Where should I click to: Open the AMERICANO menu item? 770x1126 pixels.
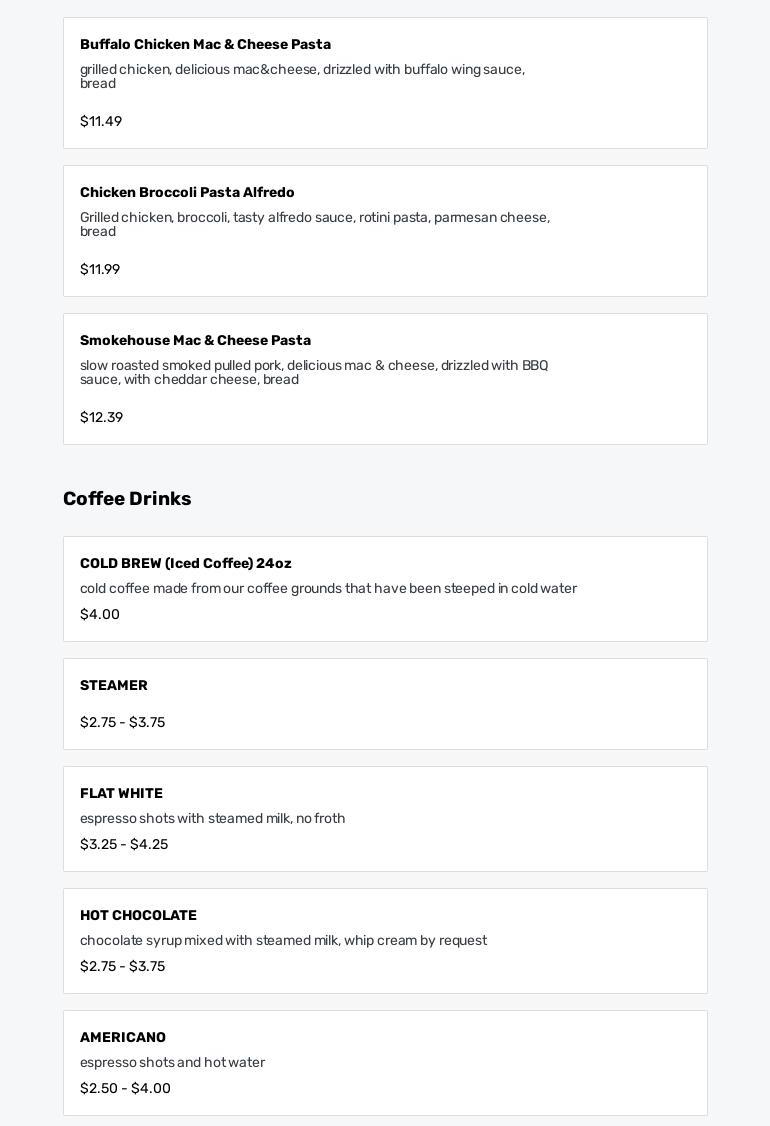point(385,1063)
